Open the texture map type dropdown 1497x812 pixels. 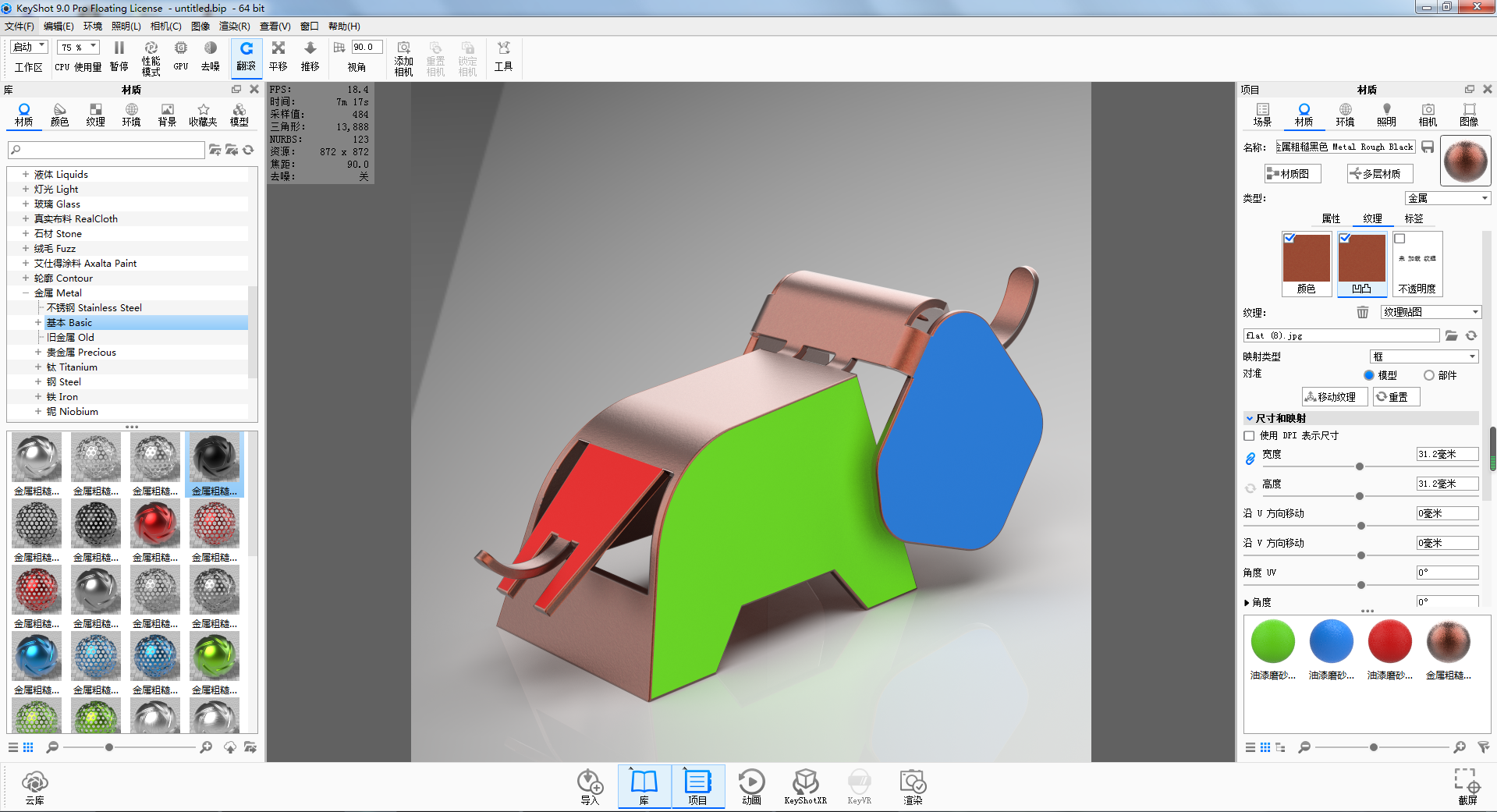click(x=1431, y=312)
